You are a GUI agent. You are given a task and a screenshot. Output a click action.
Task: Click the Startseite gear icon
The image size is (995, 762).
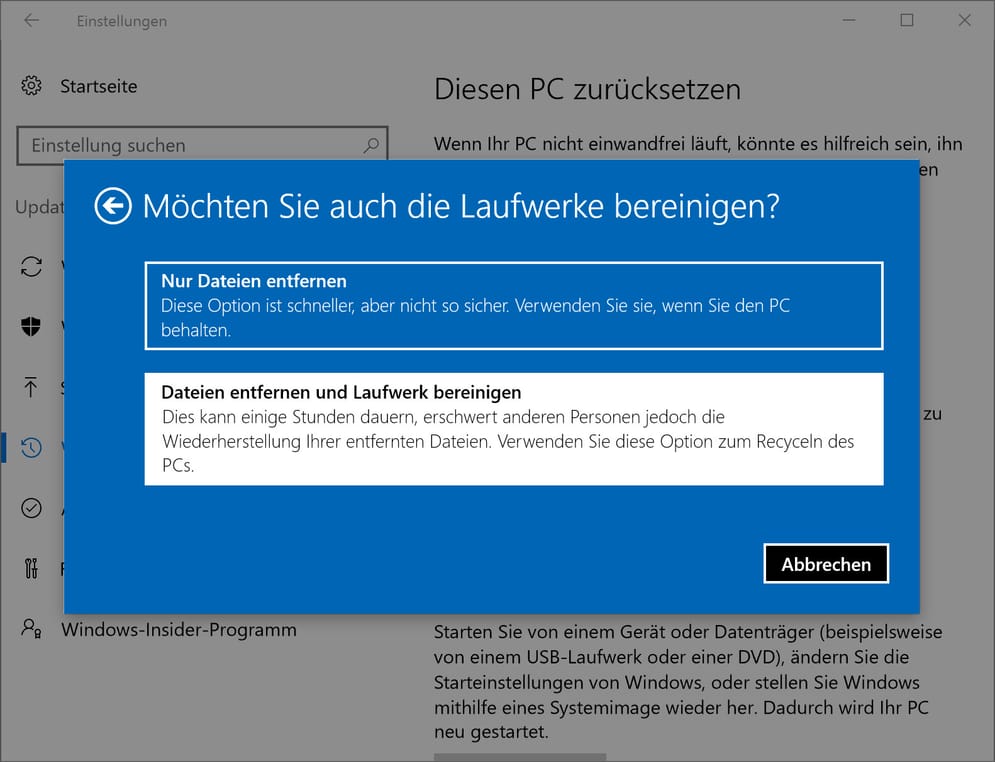tap(32, 86)
